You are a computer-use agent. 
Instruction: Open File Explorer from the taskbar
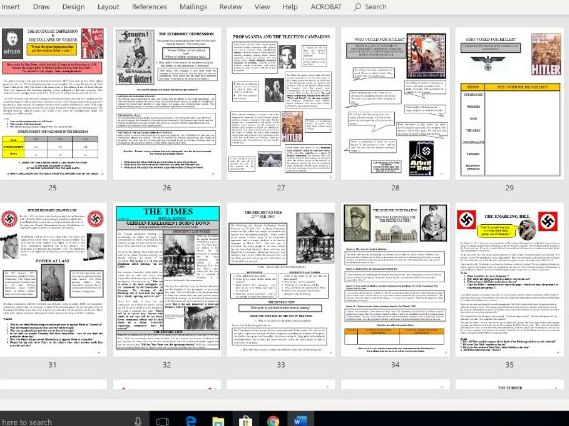coord(218,421)
